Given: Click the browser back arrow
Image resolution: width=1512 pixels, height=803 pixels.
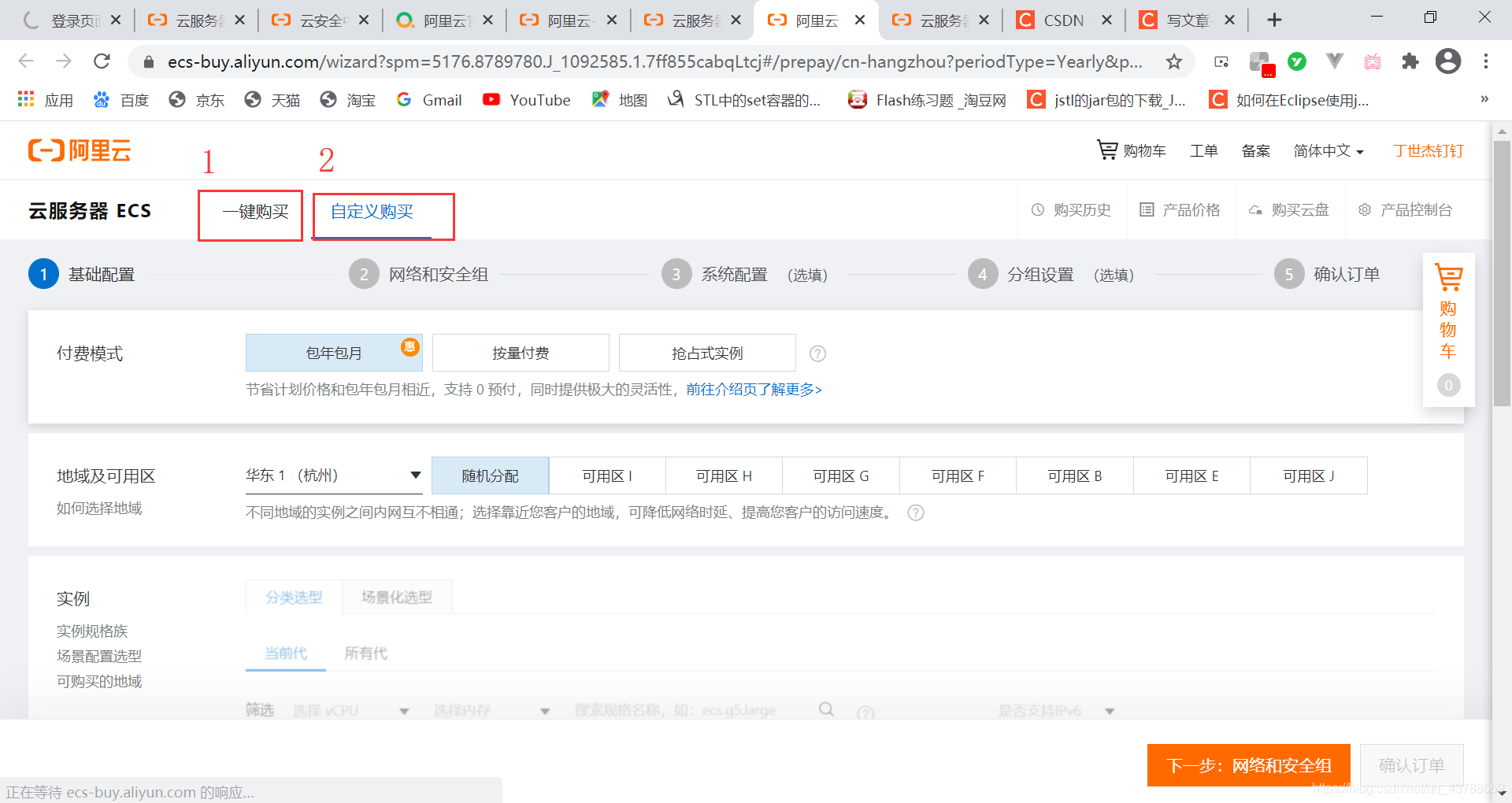Looking at the screenshot, I should click(x=26, y=61).
